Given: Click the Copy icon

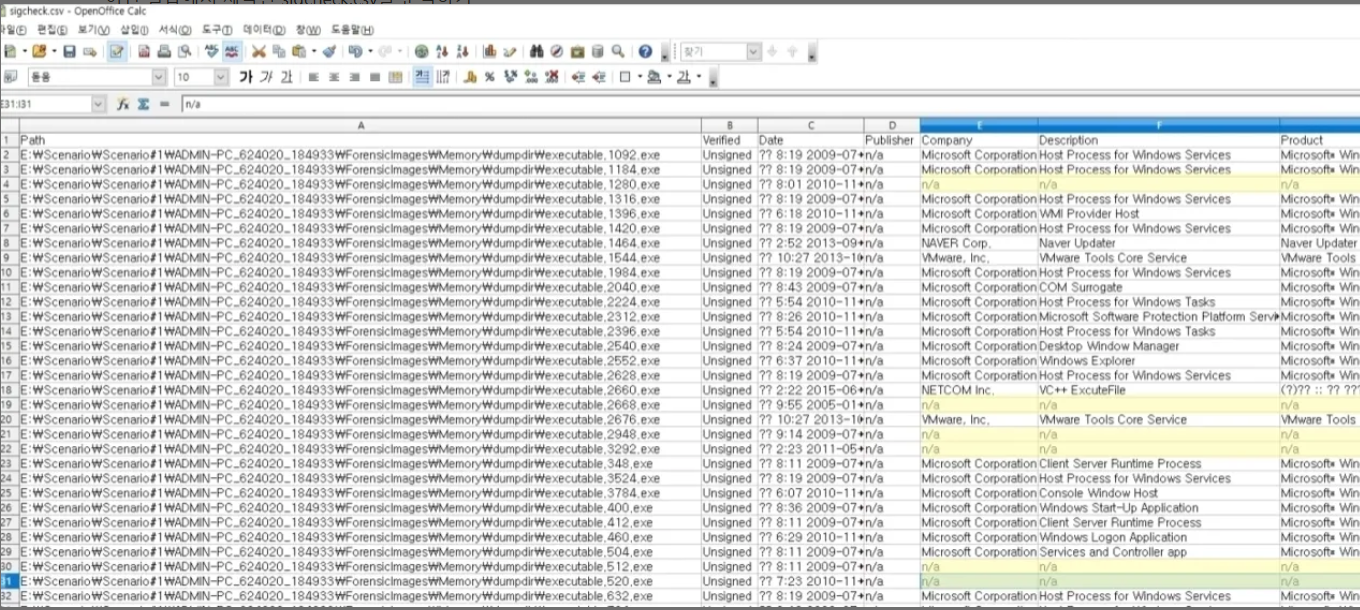Looking at the screenshot, I should tap(278, 51).
